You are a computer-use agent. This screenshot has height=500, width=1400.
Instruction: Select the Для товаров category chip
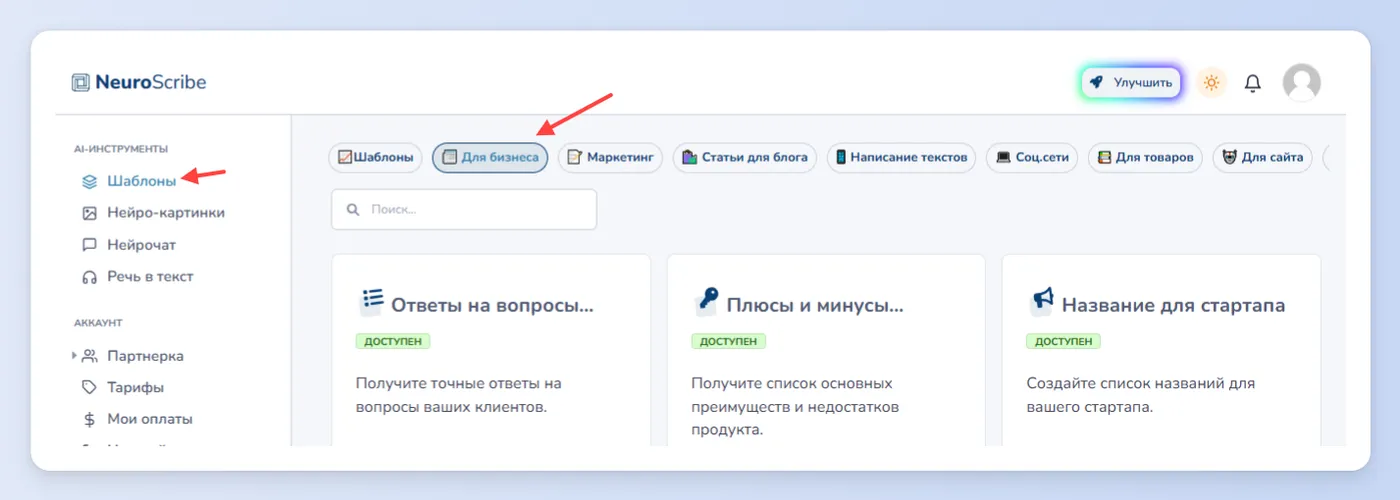(x=1145, y=158)
